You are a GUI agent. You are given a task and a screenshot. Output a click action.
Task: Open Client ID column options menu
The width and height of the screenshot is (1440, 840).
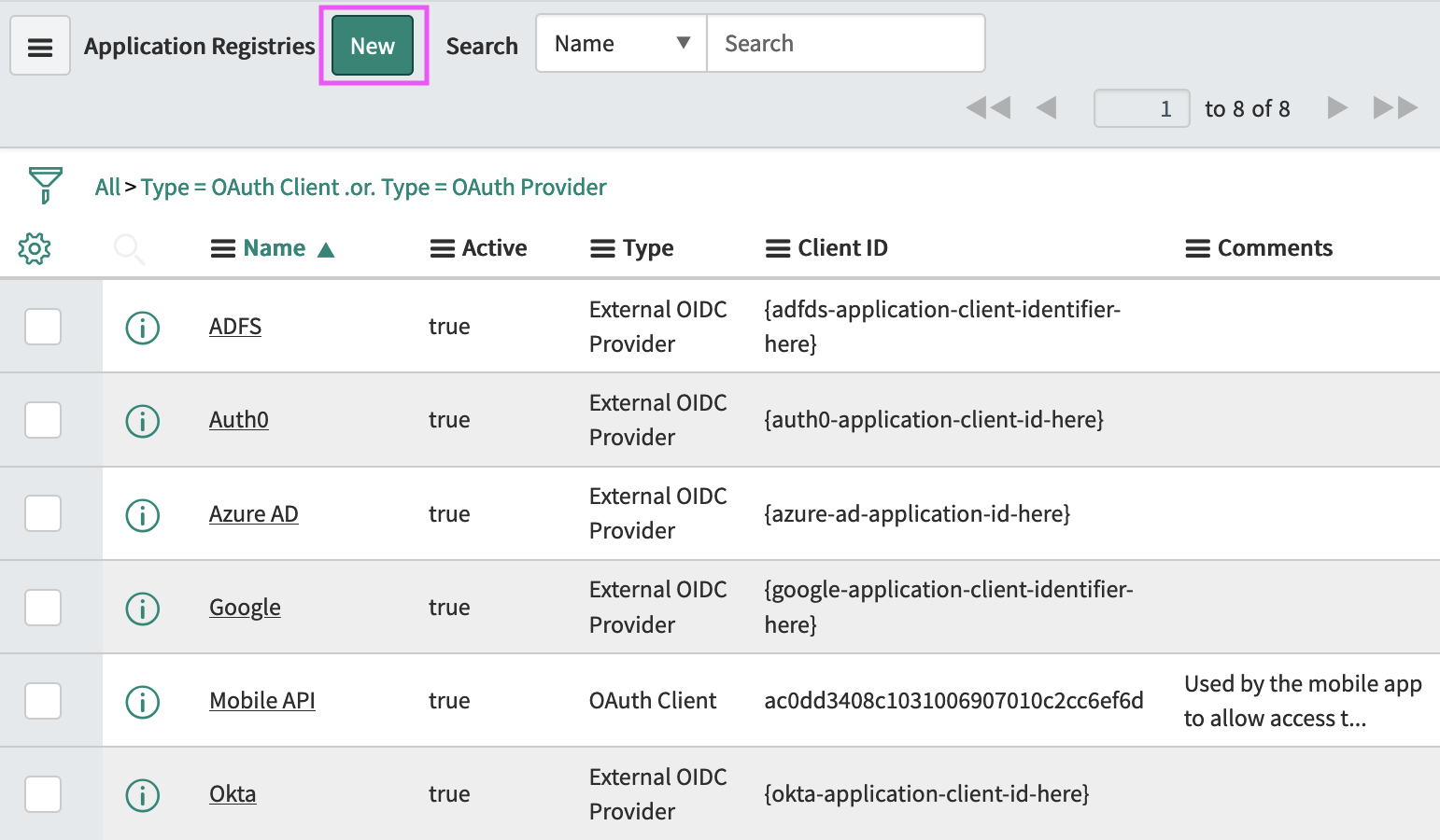coord(777,249)
